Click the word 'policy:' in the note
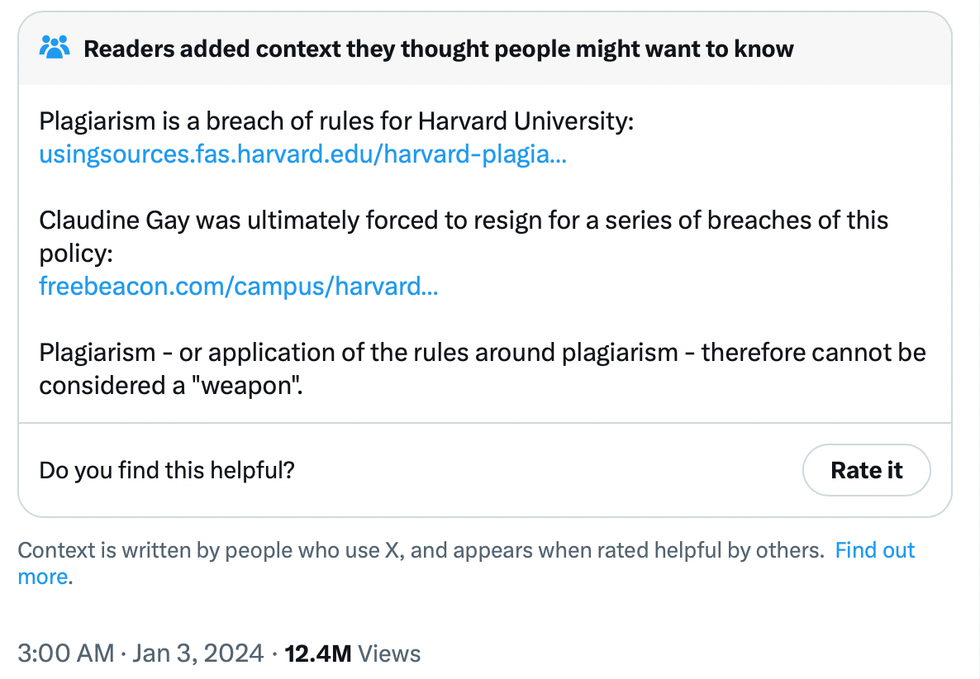 point(77,253)
